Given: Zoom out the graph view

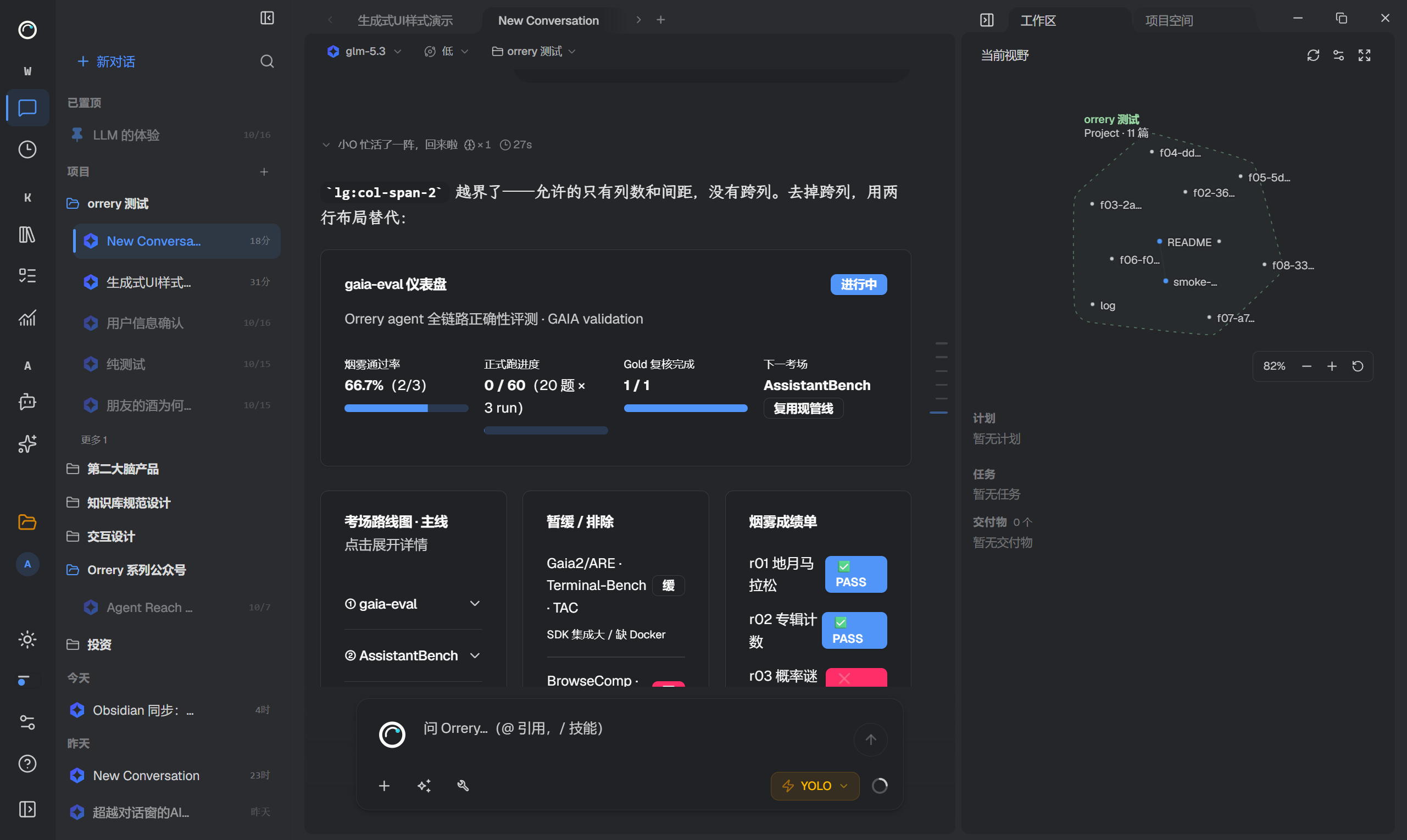Looking at the screenshot, I should [1307, 366].
